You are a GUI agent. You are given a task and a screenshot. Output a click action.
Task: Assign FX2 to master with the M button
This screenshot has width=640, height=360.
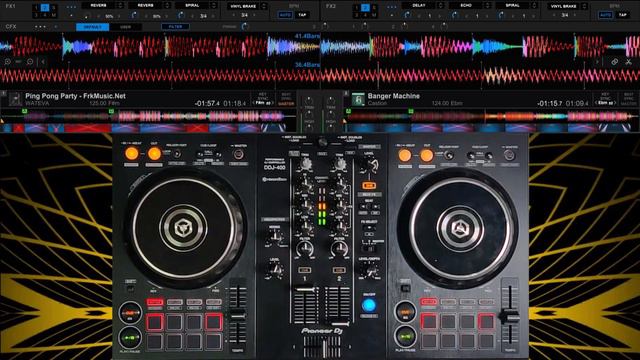tap(373, 15)
